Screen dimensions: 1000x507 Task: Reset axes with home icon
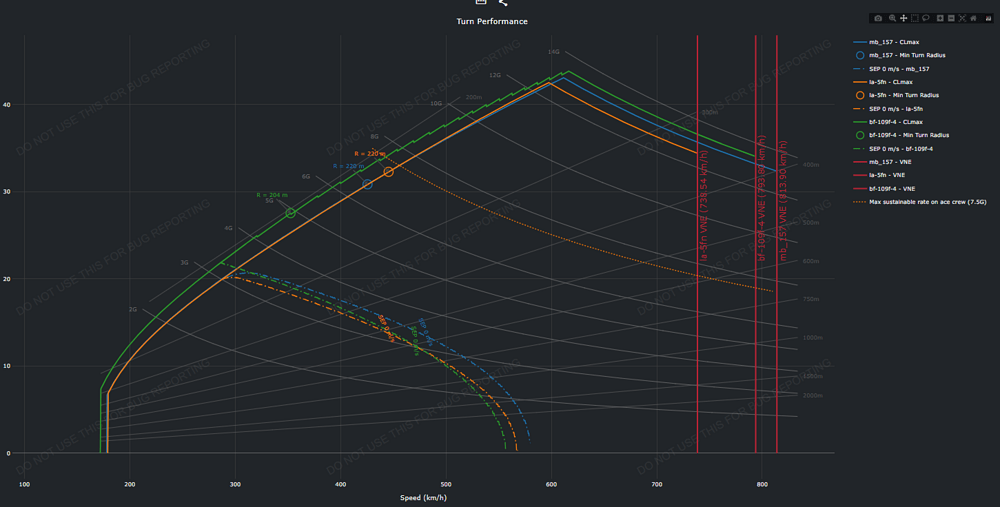[973, 18]
